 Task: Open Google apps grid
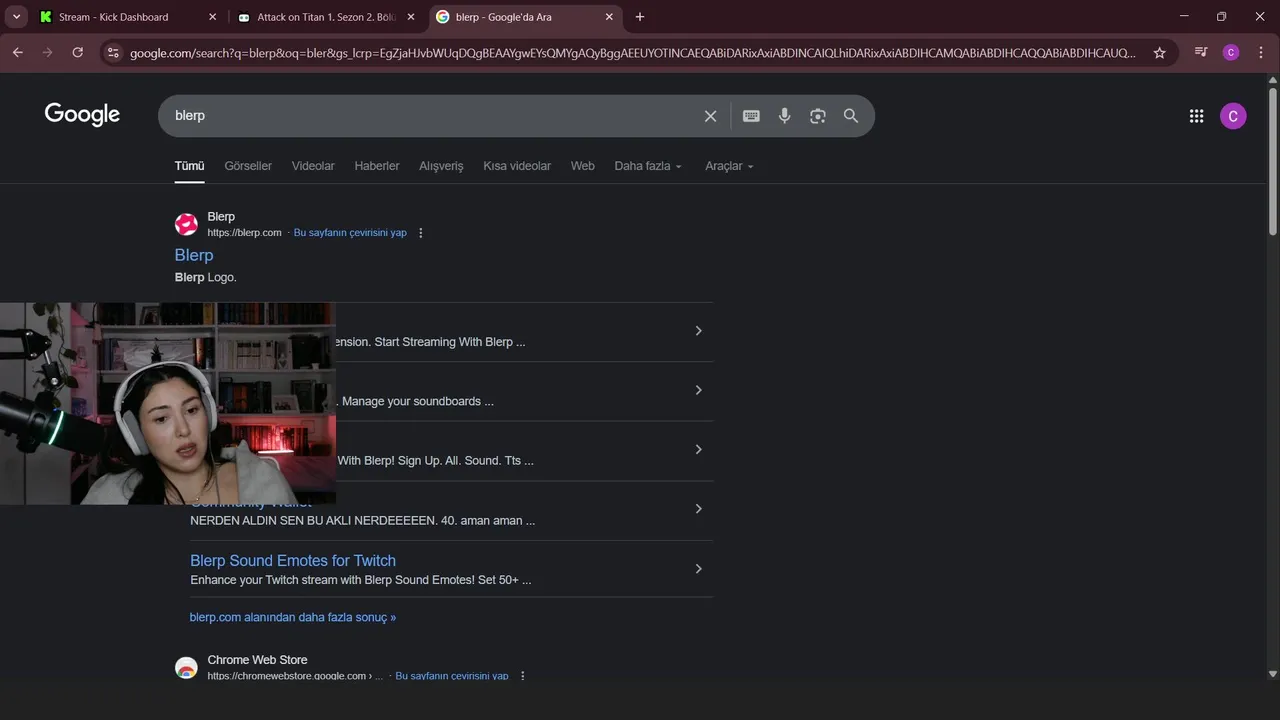[x=1196, y=116]
